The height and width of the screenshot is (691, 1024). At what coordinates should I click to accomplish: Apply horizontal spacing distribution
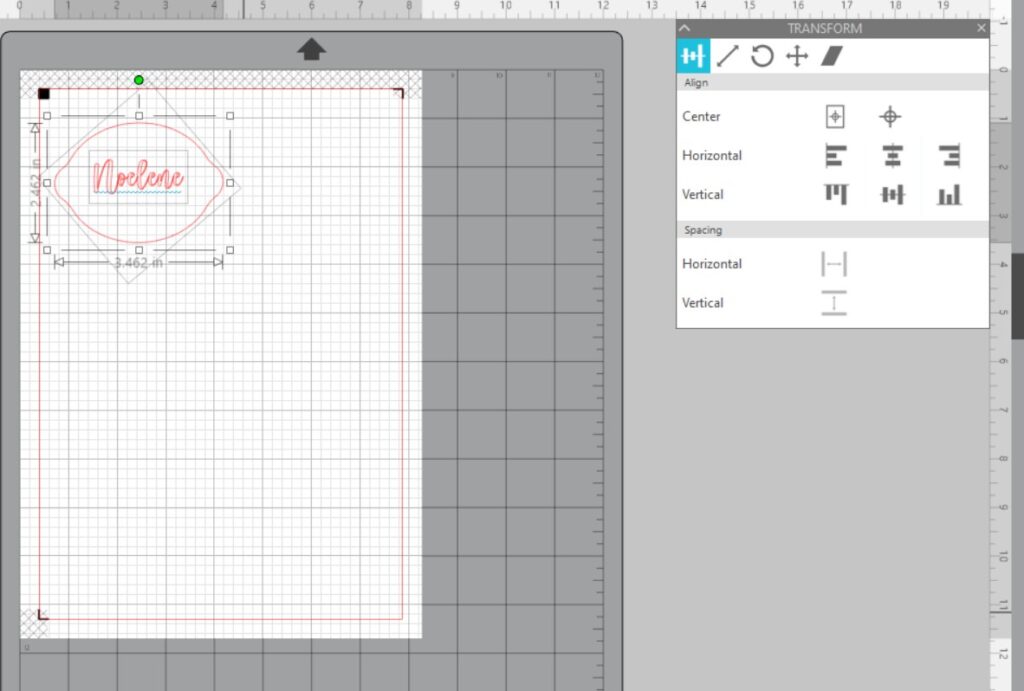(x=834, y=264)
